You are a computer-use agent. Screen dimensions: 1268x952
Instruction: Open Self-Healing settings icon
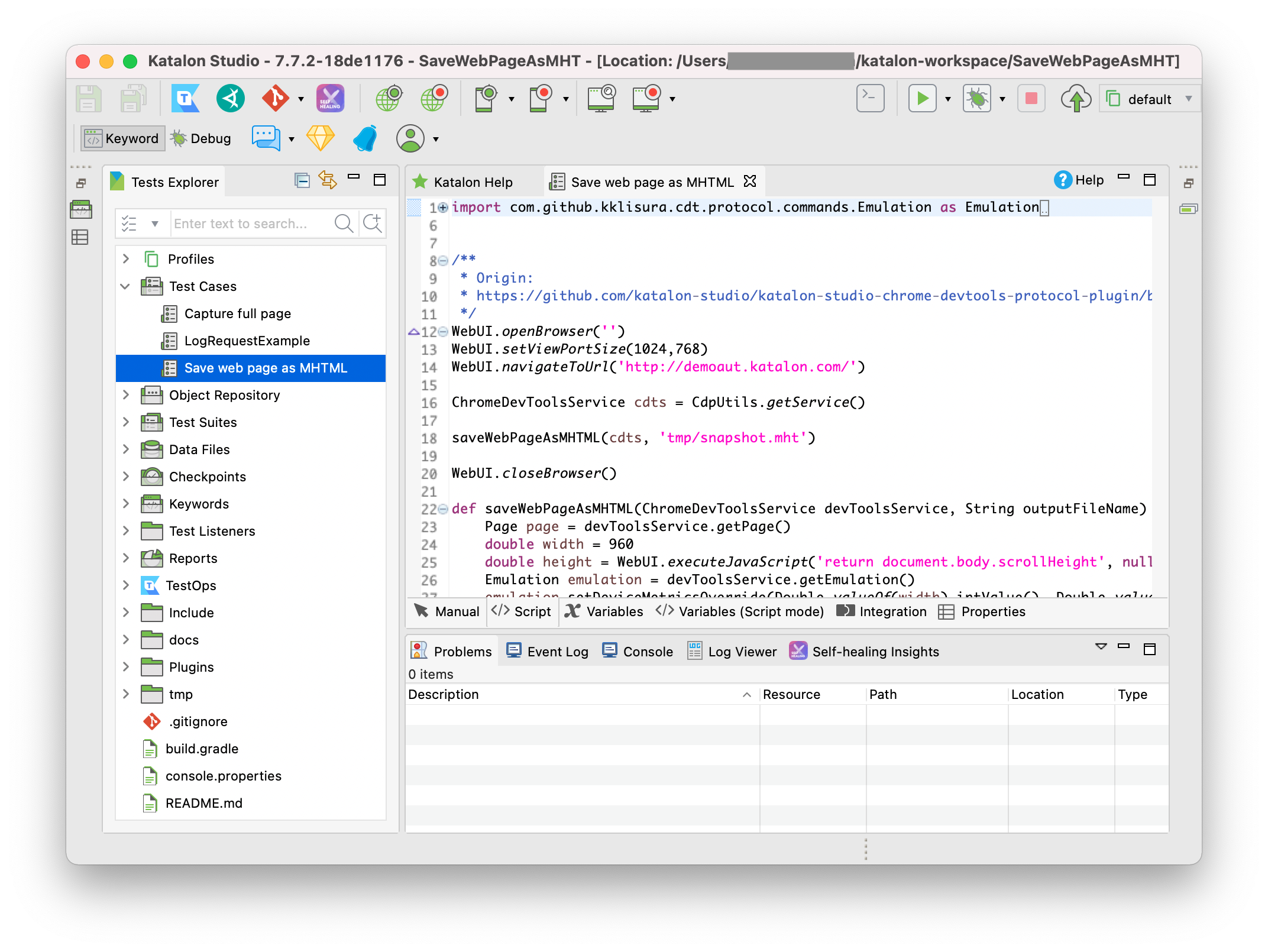coord(329,98)
